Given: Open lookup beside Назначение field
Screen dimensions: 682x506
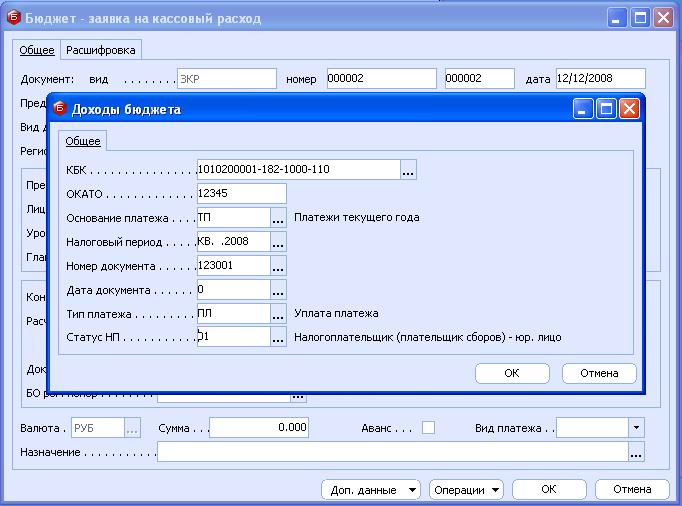Looking at the screenshot, I should [x=636, y=453].
